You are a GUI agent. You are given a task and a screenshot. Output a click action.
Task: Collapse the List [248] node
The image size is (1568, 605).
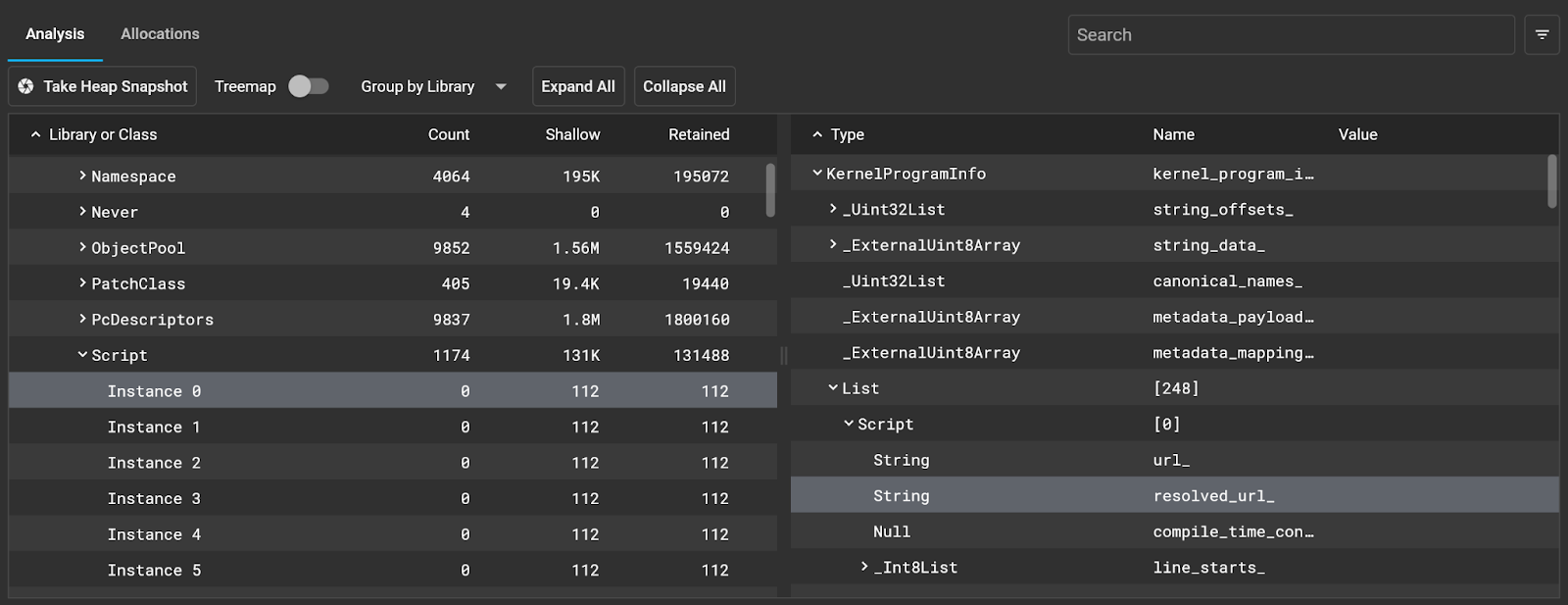[x=833, y=388]
